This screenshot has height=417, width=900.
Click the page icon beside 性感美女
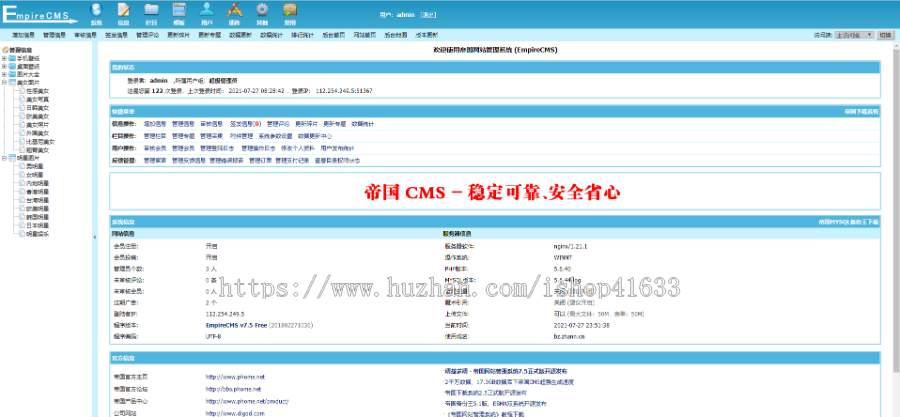22,91
